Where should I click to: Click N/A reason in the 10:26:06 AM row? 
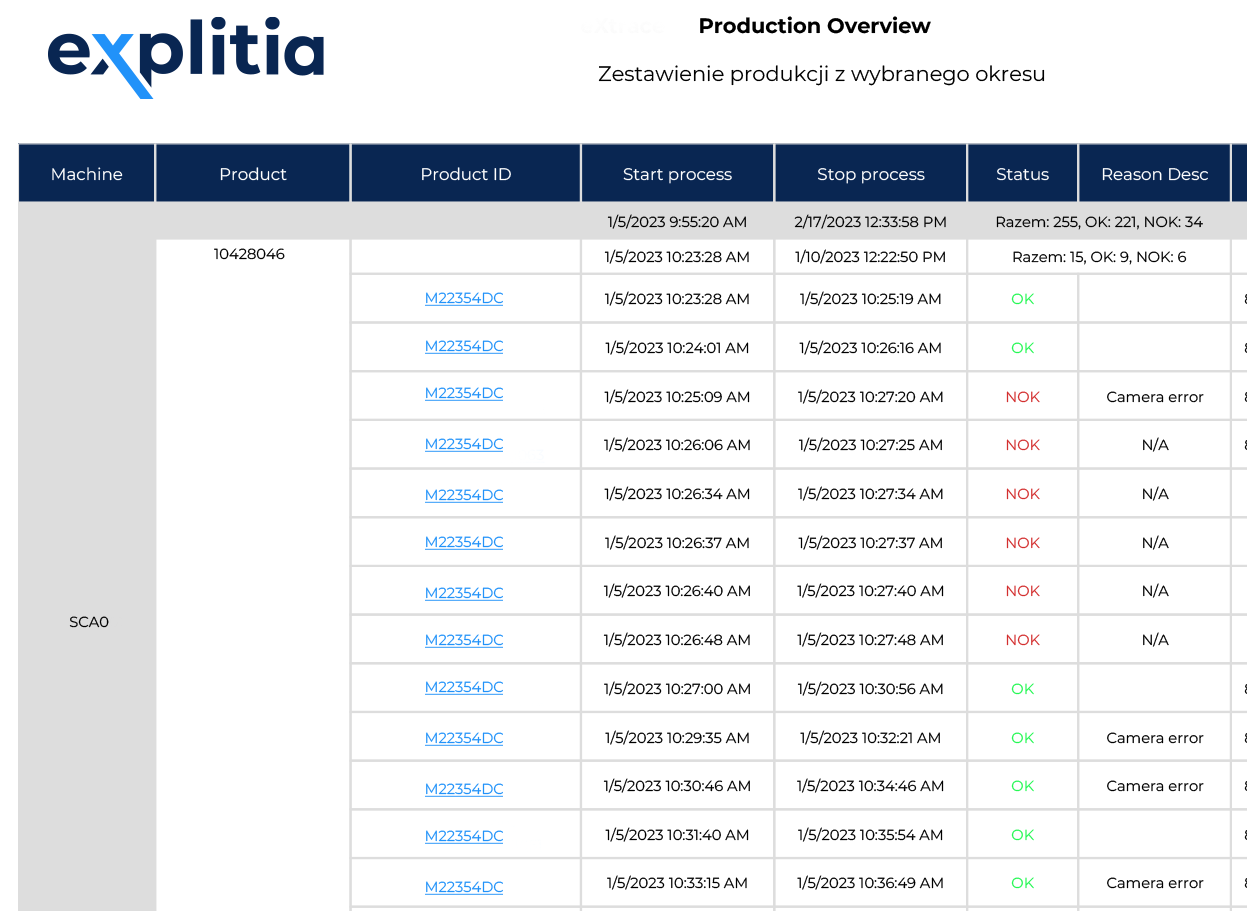point(1155,445)
